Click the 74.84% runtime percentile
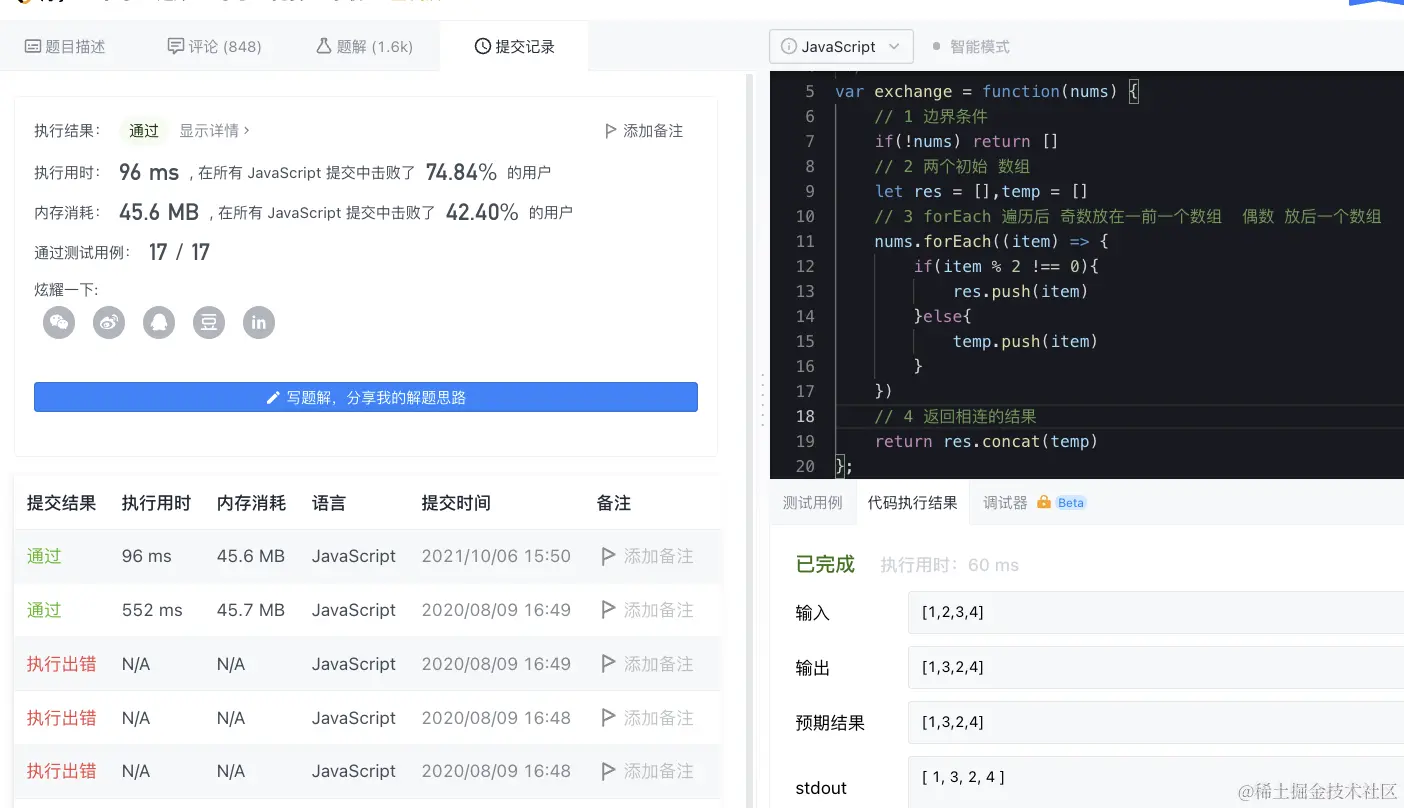Viewport: 1404px width, 808px height. (x=461, y=172)
